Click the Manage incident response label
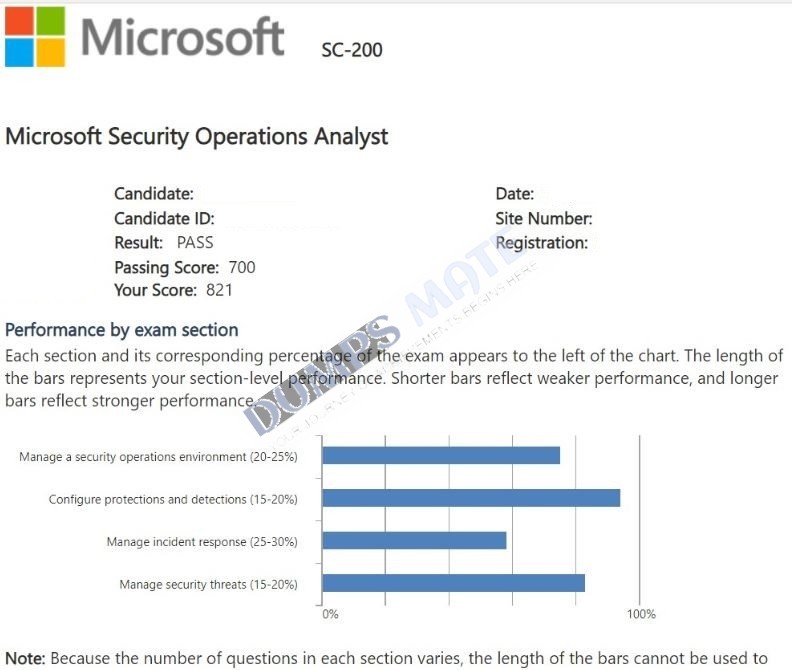This screenshot has height=670, width=792. pyautogui.click(x=202, y=542)
